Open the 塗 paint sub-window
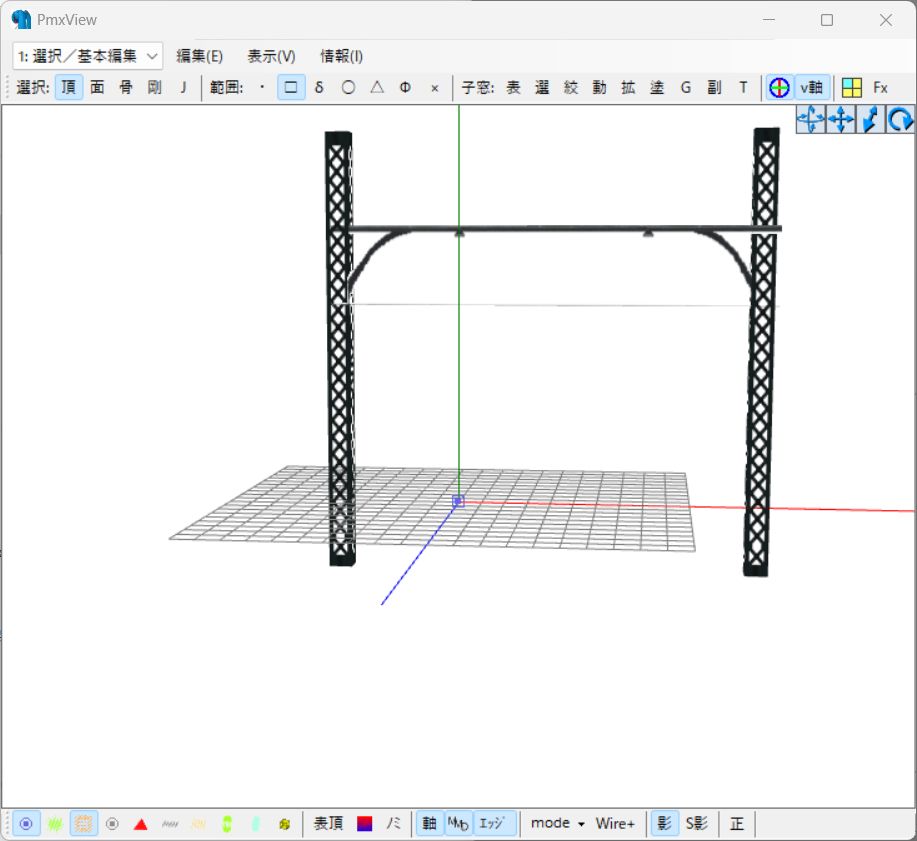The image size is (917, 841). pos(657,88)
